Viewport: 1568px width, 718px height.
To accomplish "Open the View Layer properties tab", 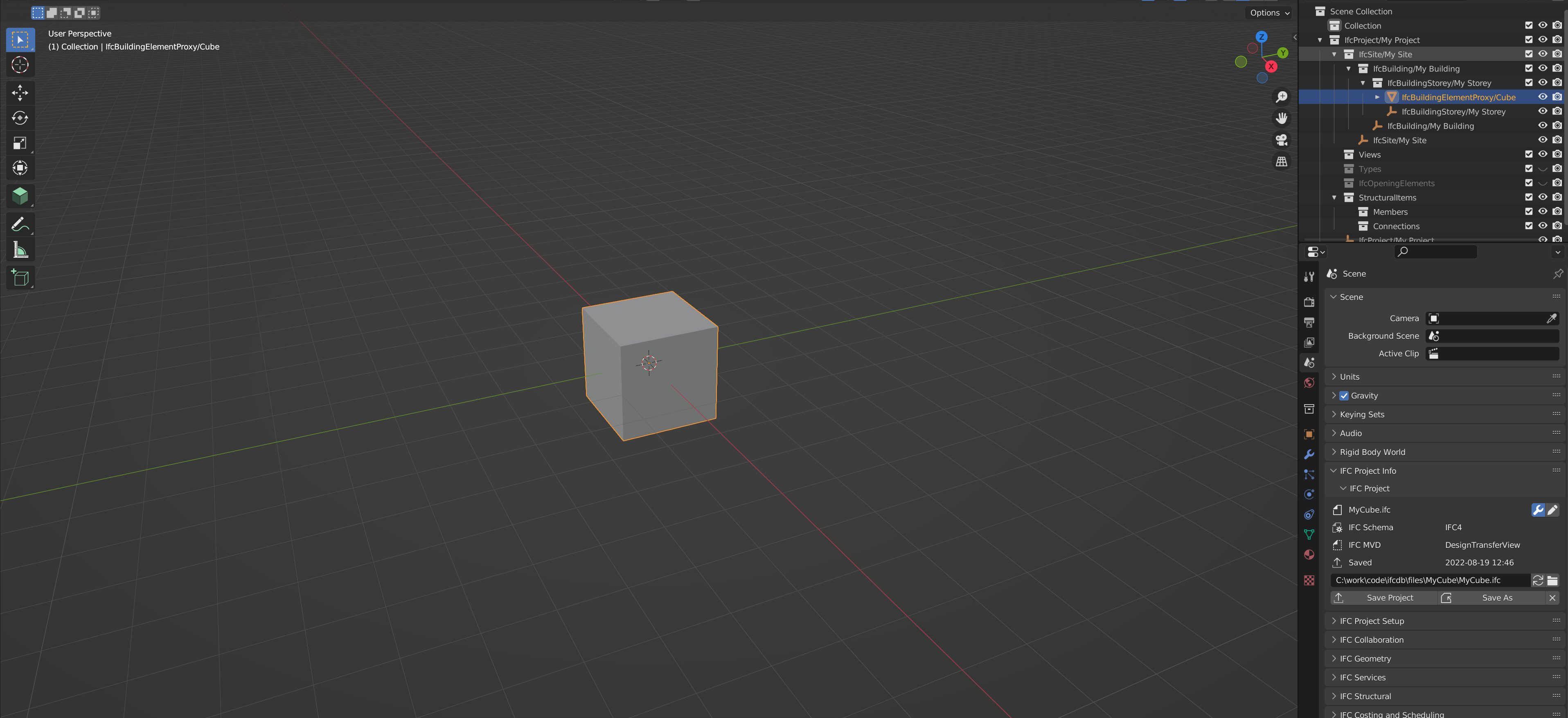I will [x=1309, y=342].
